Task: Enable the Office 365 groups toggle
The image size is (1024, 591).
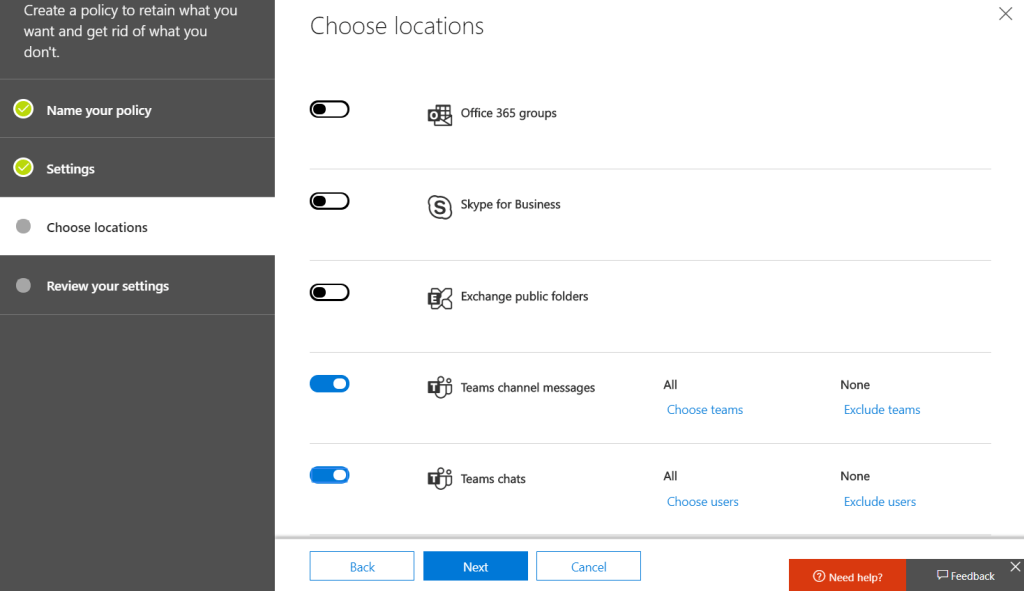Action: (x=329, y=110)
